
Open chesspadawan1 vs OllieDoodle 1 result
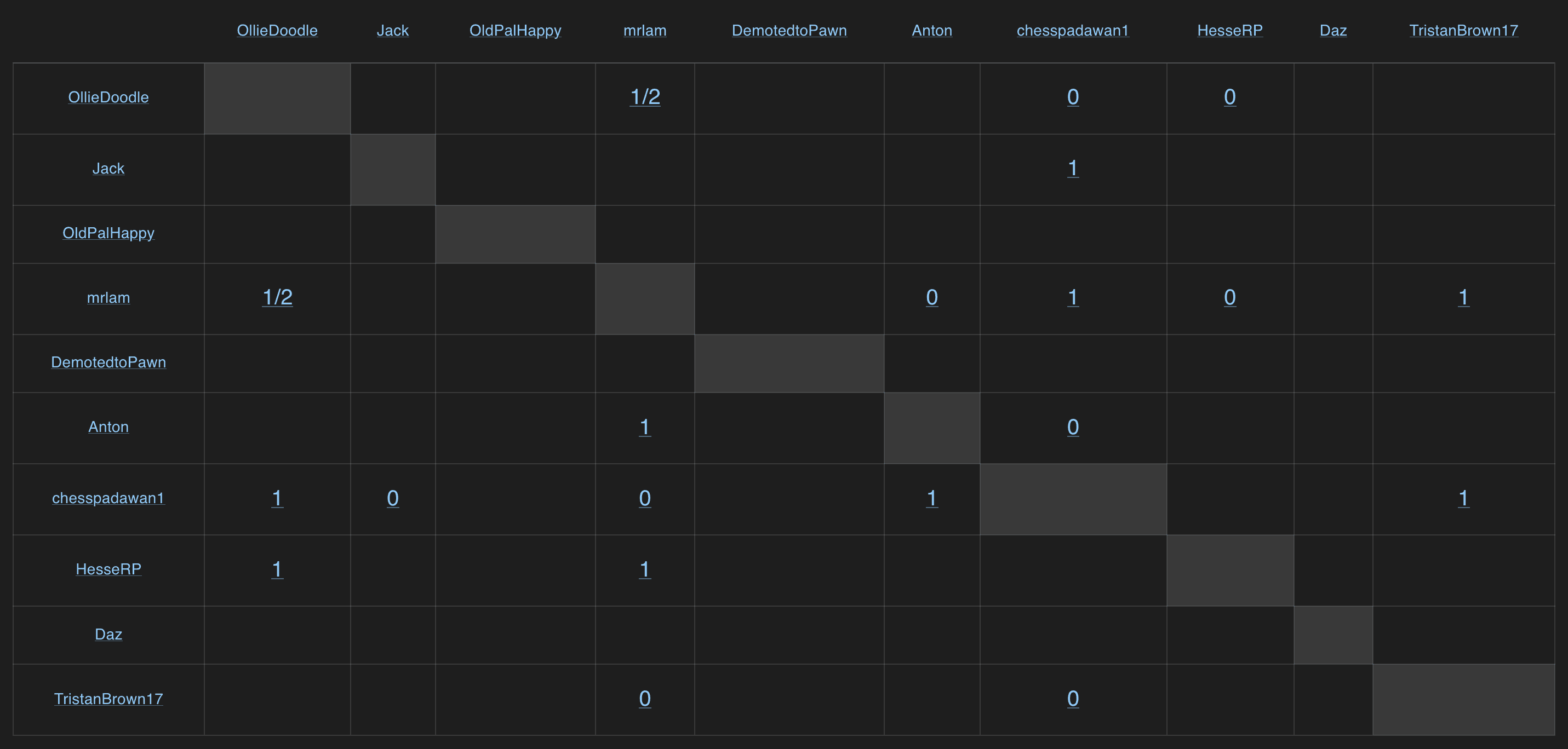(277, 498)
